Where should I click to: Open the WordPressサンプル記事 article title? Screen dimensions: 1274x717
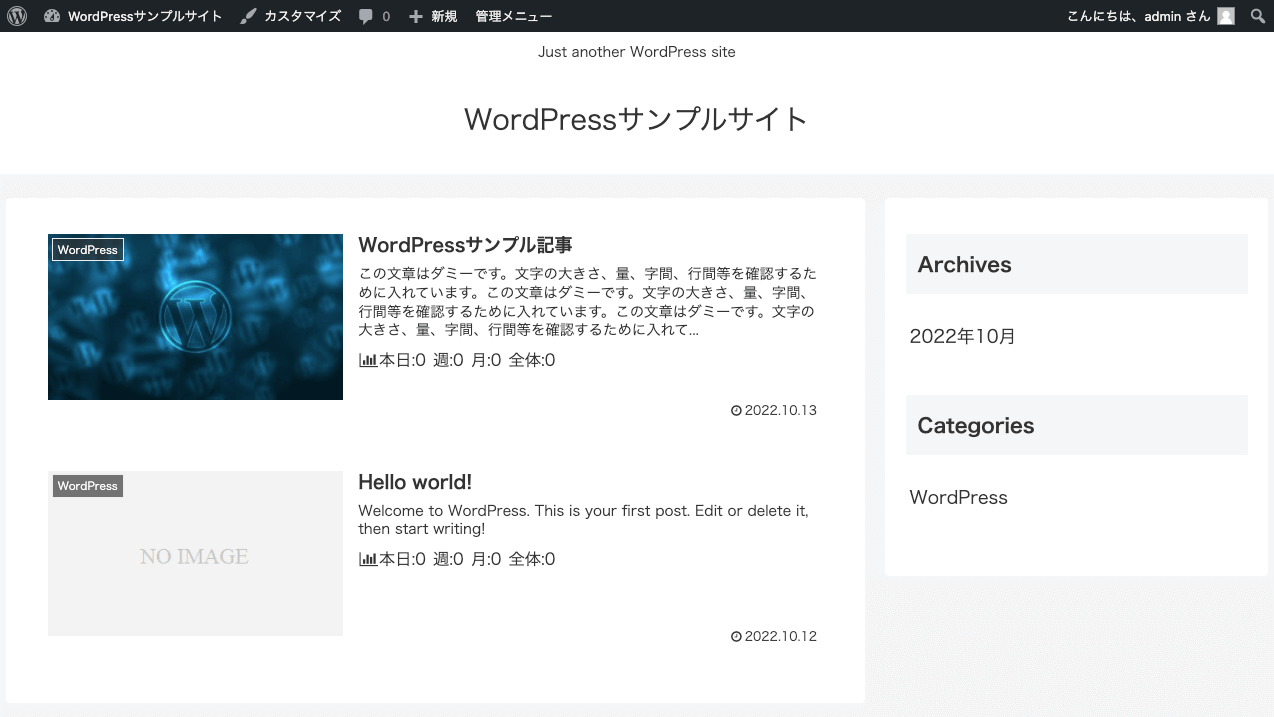click(x=466, y=244)
